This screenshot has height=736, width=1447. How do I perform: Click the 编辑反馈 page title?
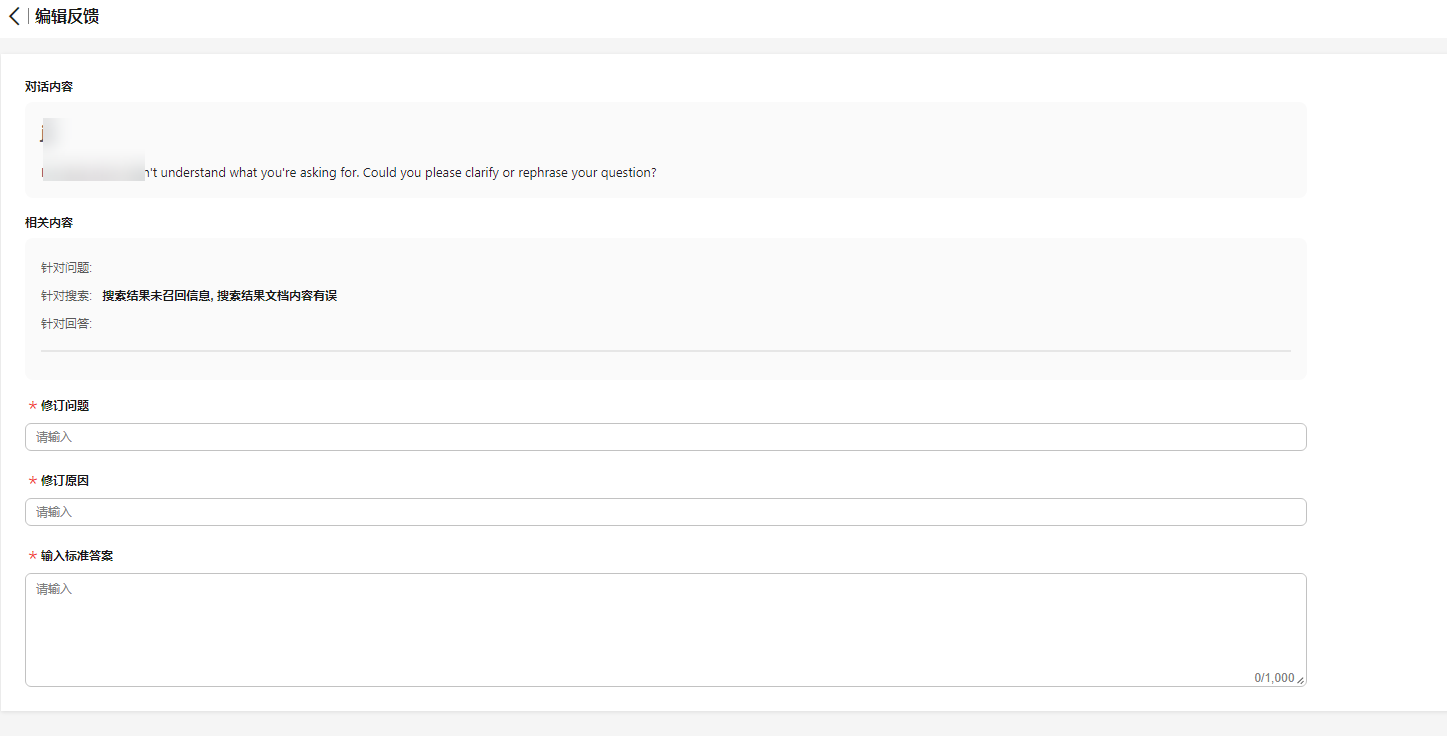pos(67,16)
